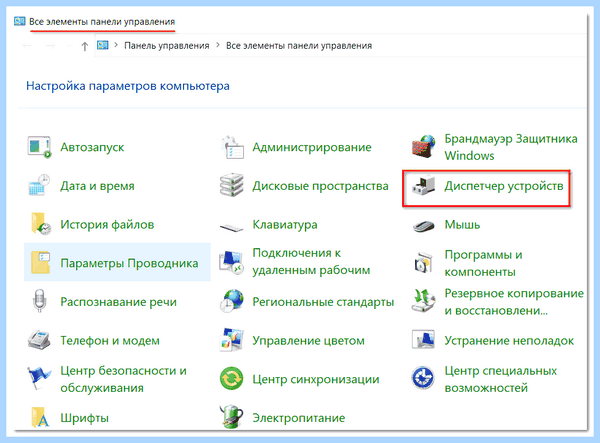
Task: Open Брандмауэр Защитника Windows link
Action: click(x=511, y=147)
